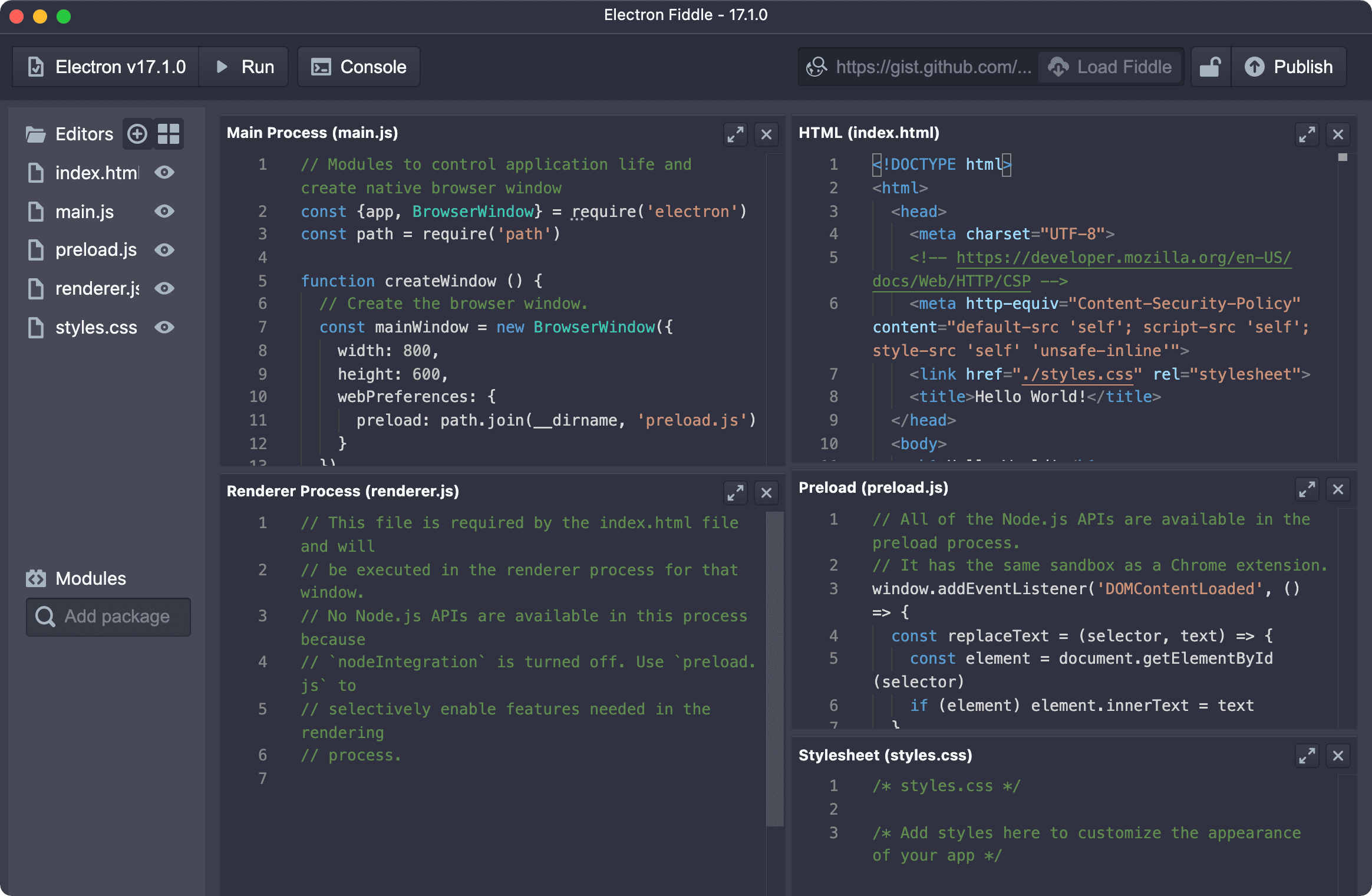
Task: Close the Renderer Process editor panel
Action: [766, 490]
